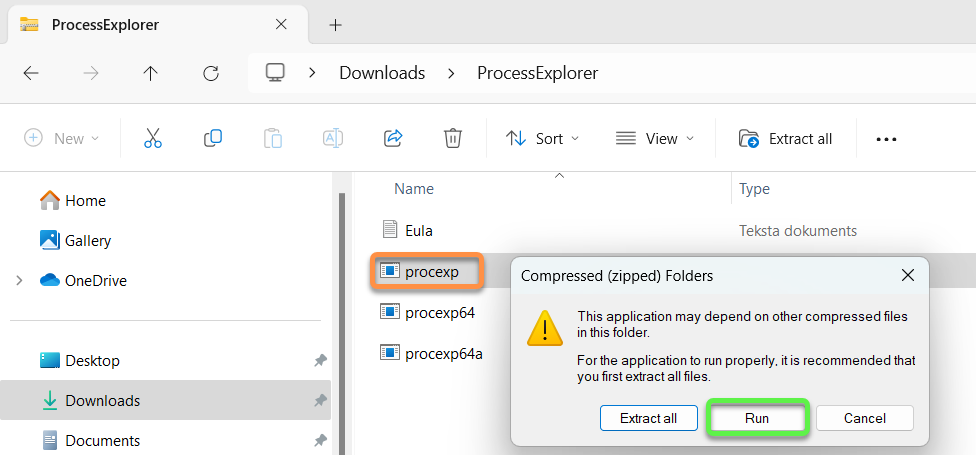
Task: Open Documents in navigation pane
Action: coord(103,441)
